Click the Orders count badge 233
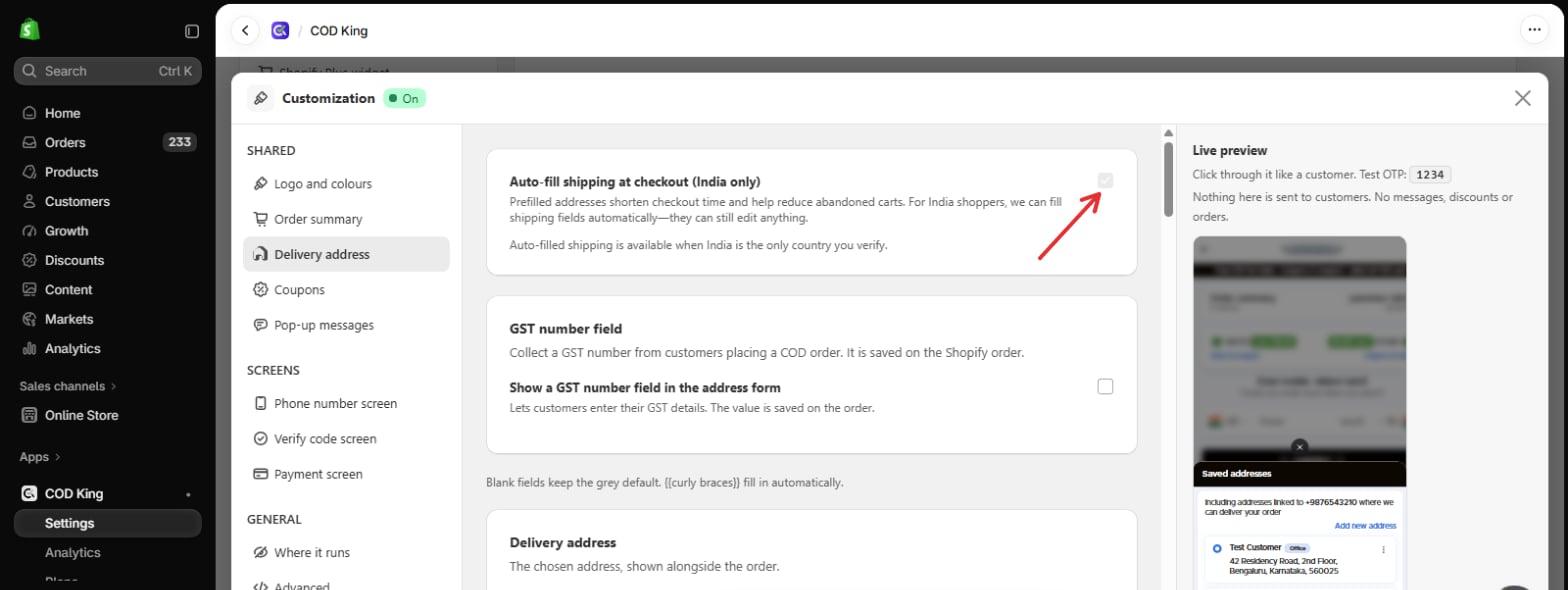 (x=180, y=142)
